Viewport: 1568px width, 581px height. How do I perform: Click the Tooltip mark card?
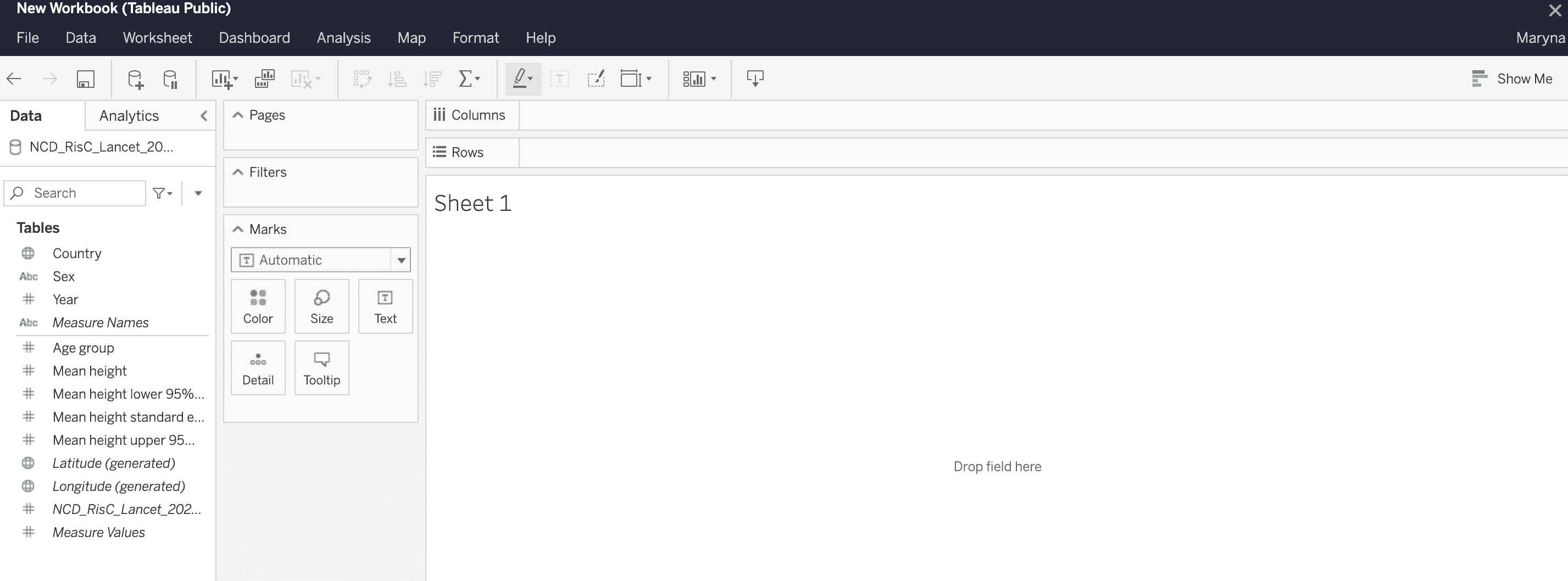point(321,368)
